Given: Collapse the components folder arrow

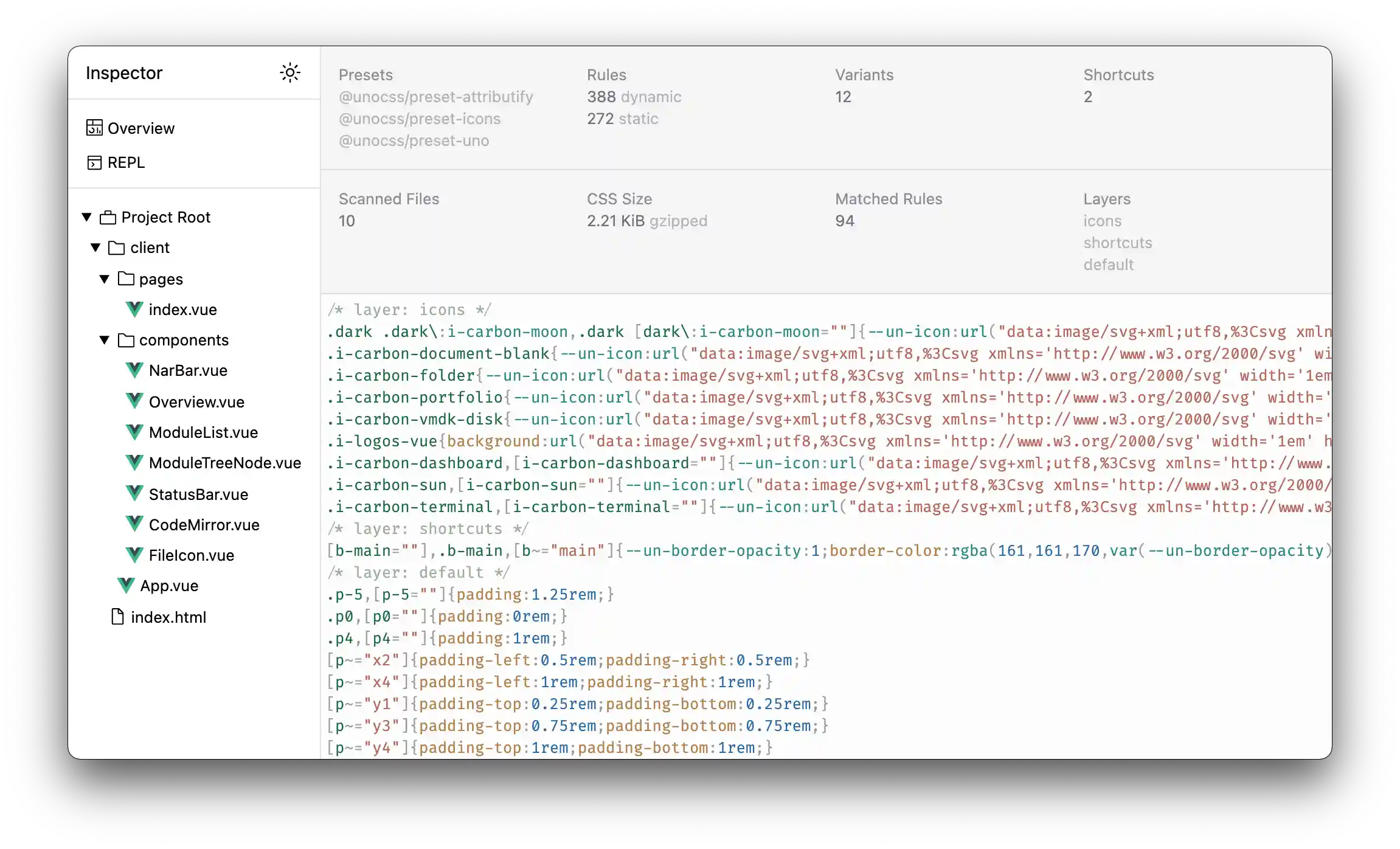Looking at the screenshot, I should point(105,340).
